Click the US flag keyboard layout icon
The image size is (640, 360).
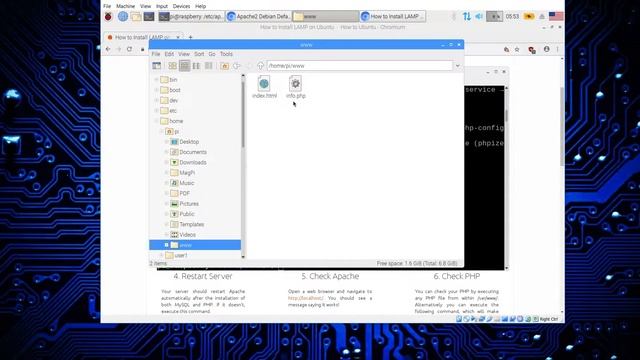pos(556,16)
